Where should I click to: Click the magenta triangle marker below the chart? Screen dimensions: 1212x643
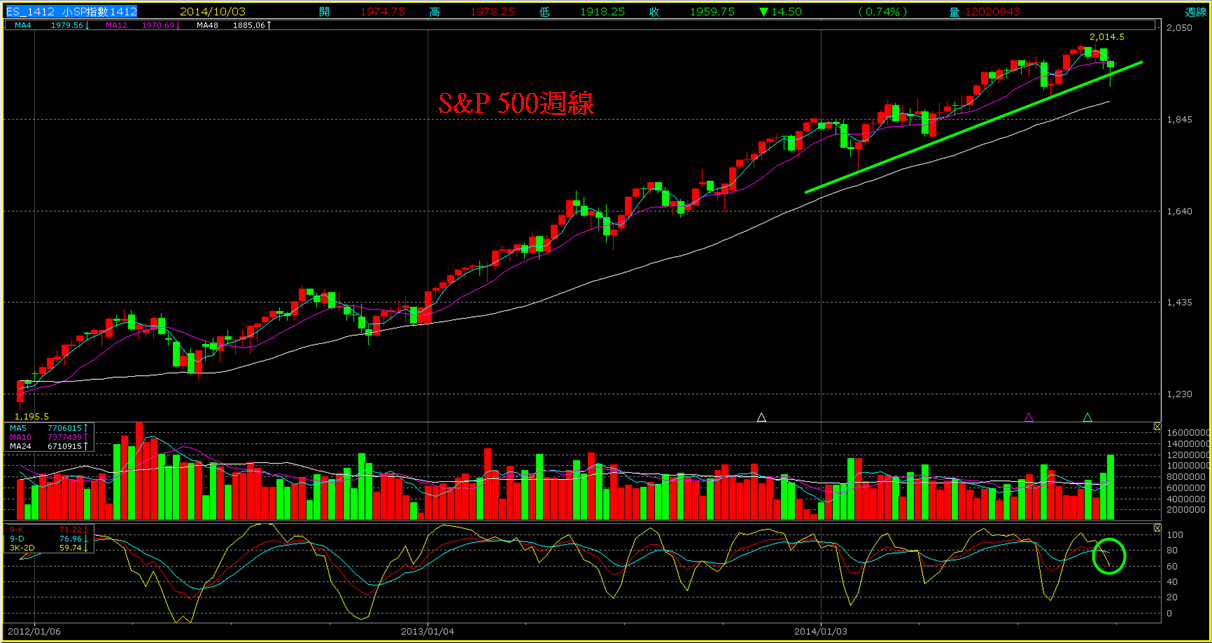1029,416
